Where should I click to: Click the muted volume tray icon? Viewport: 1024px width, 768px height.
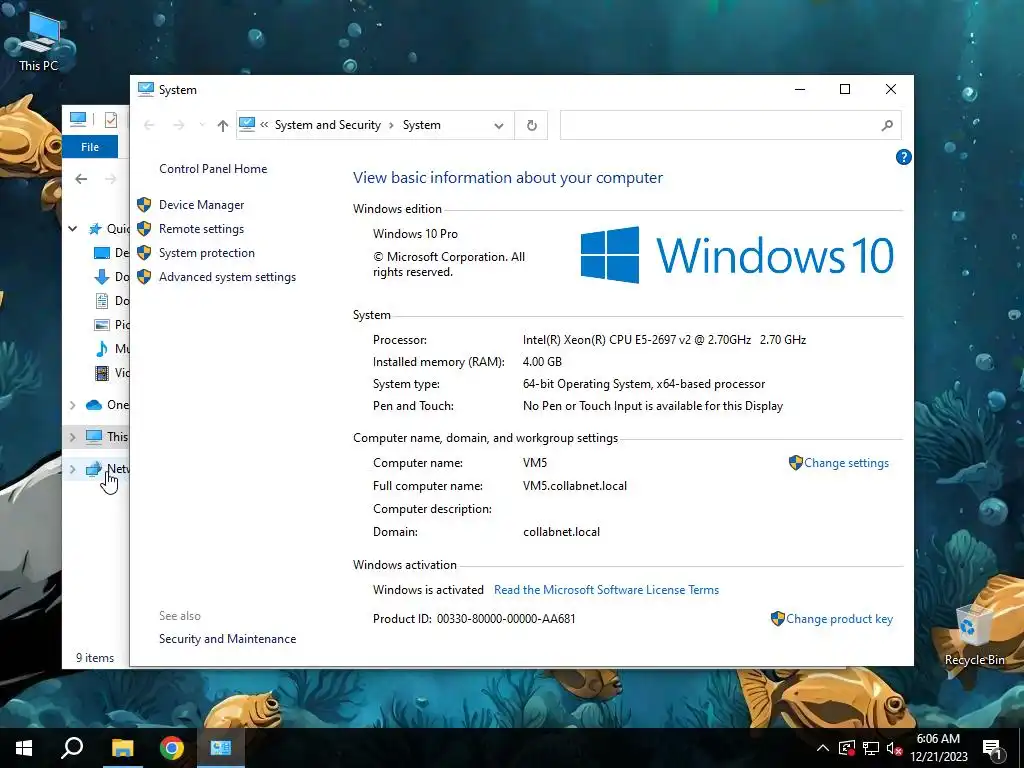[x=894, y=748]
